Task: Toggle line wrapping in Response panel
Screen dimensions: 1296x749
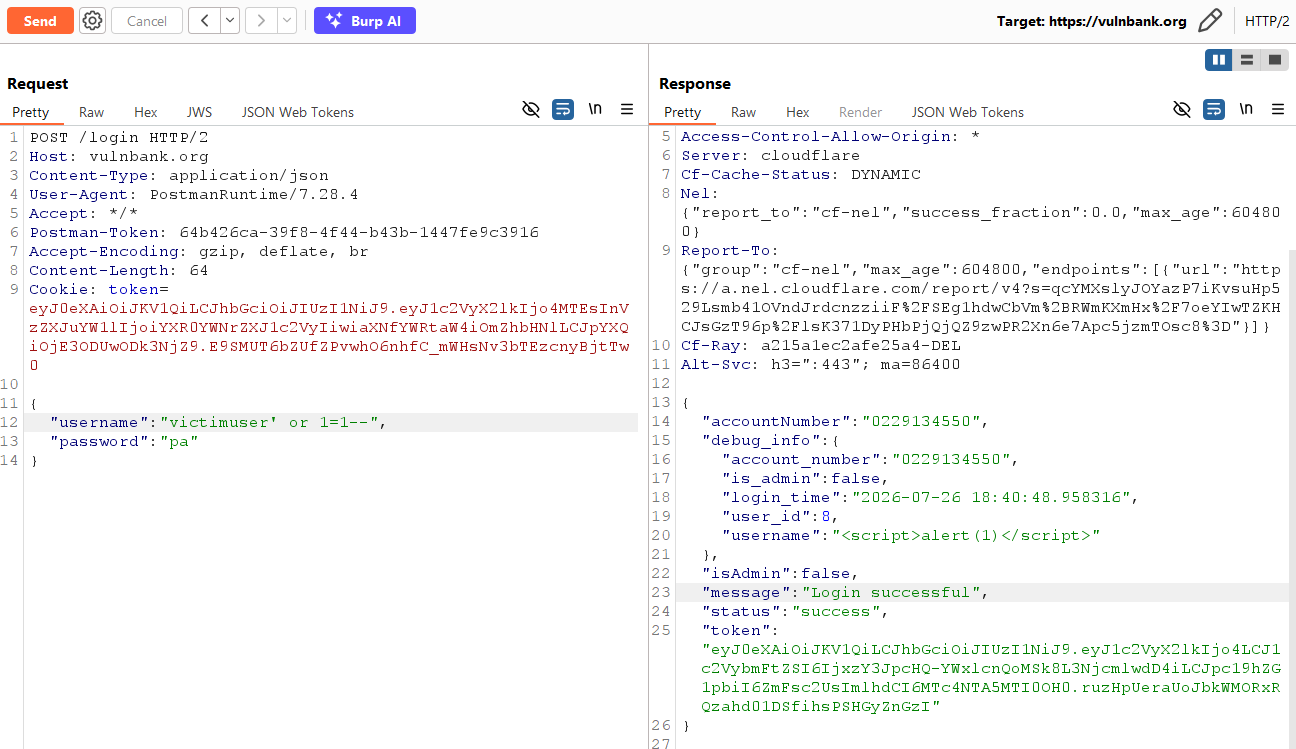Action: pyautogui.click(x=1214, y=109)
